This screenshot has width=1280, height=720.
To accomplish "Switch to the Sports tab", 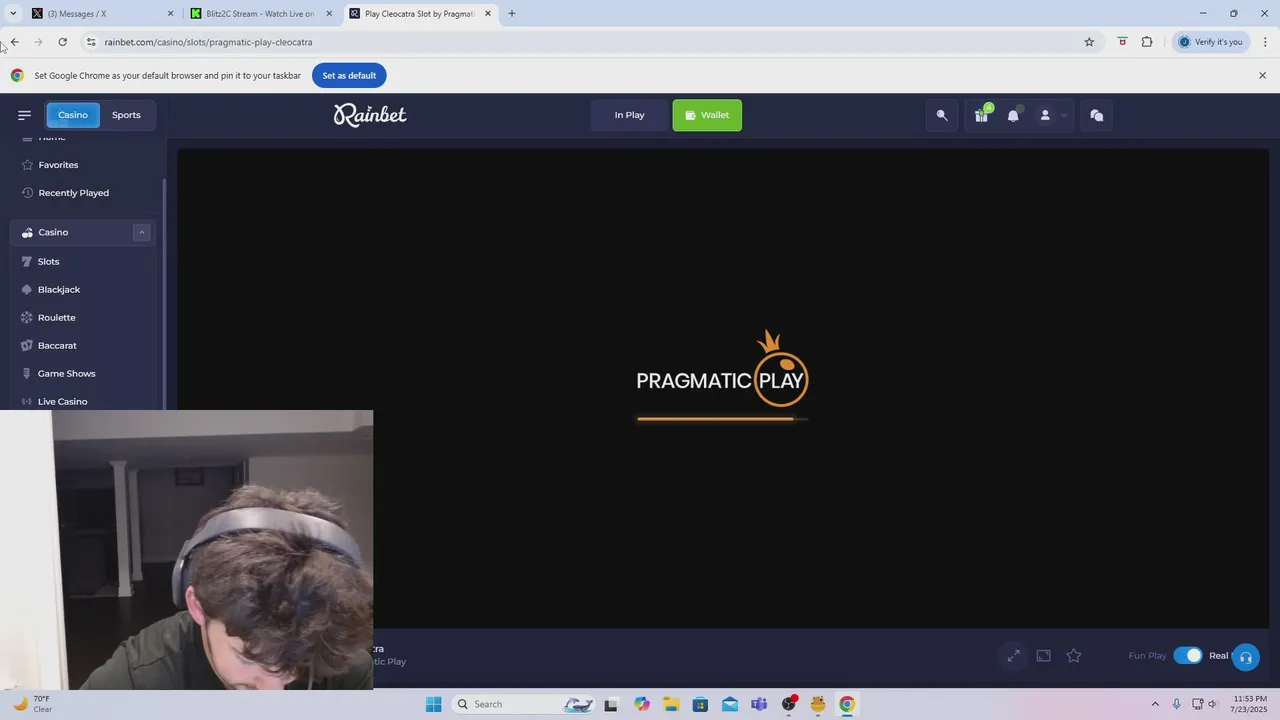I will tap(126, 115).
